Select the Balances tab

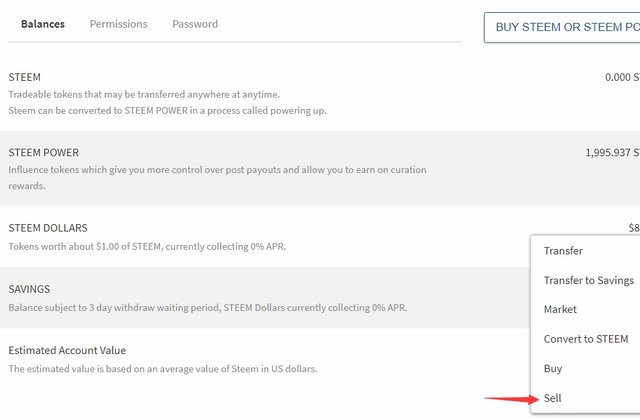[x=43, y=24]
